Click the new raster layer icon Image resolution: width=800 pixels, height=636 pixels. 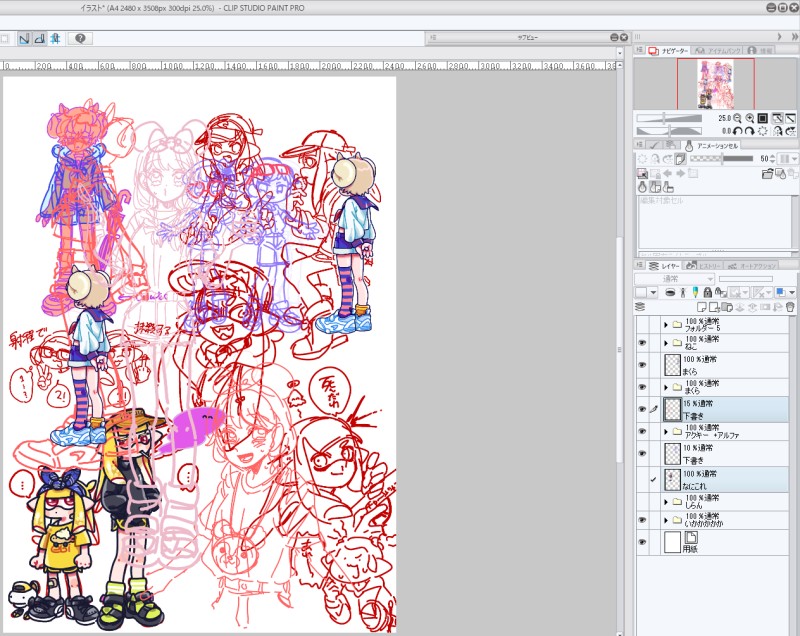pos(702,307)
